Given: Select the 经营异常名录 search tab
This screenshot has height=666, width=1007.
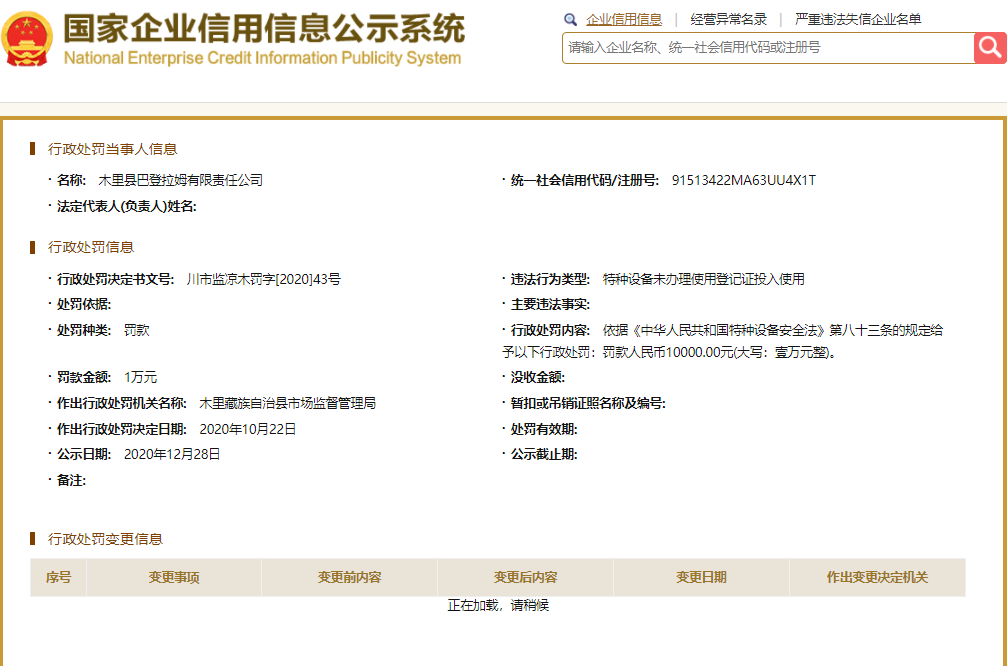Looking at the screenshot, I should (728, 20).
